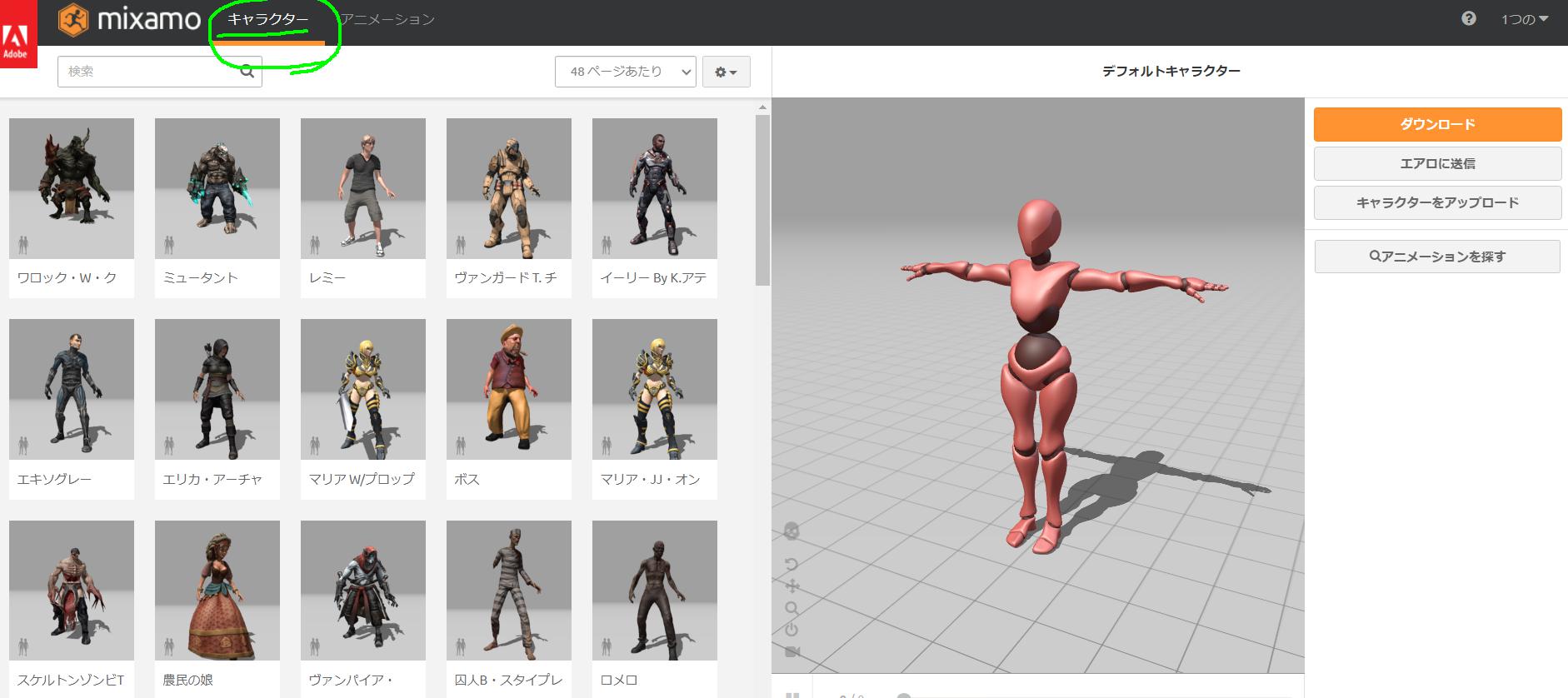The image size is (1568, 698).
Task: Click the アニメーションを探す button
Action: pos(1438,257)
